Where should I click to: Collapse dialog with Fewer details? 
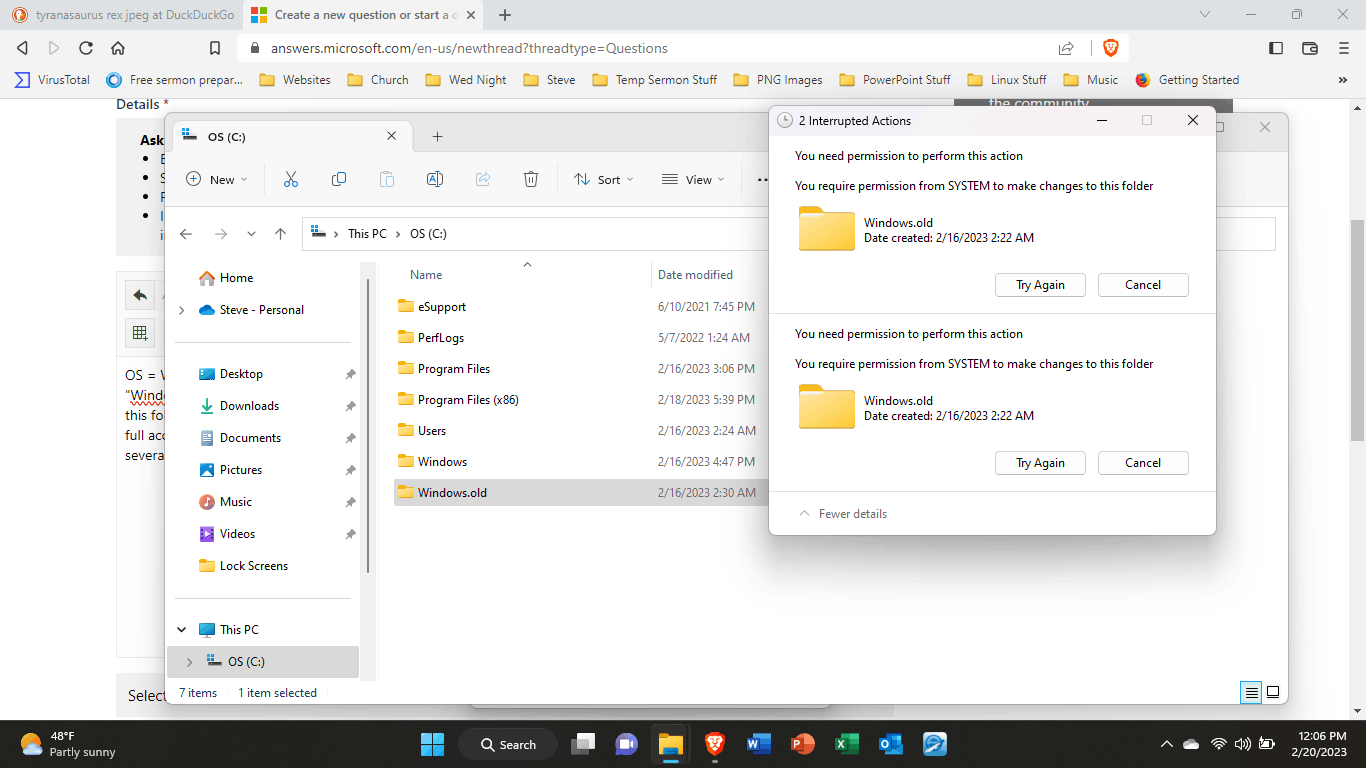click(x=842, y=514)
